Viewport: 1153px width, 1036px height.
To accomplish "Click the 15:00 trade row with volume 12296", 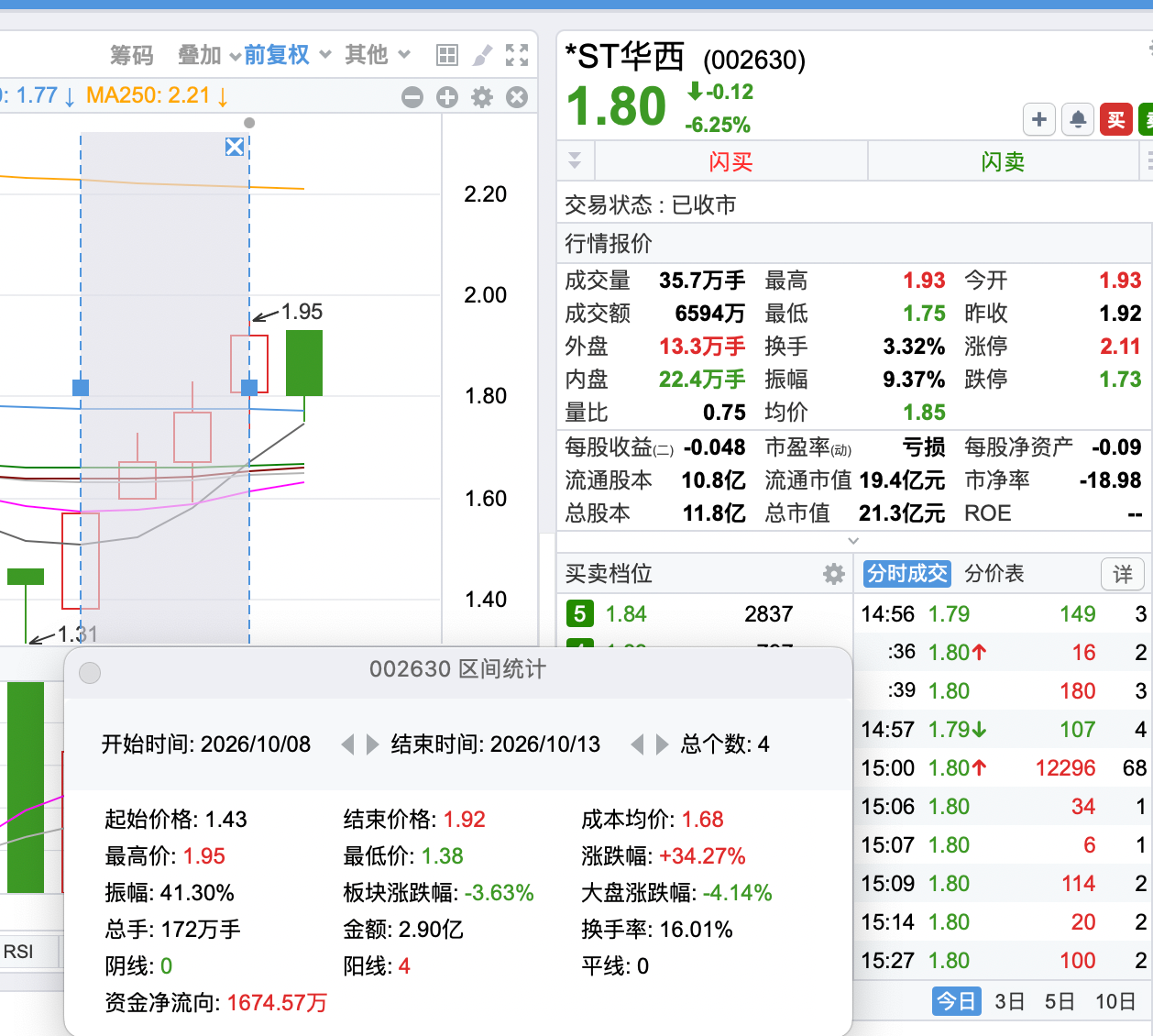I will [x=1004, y=768].
